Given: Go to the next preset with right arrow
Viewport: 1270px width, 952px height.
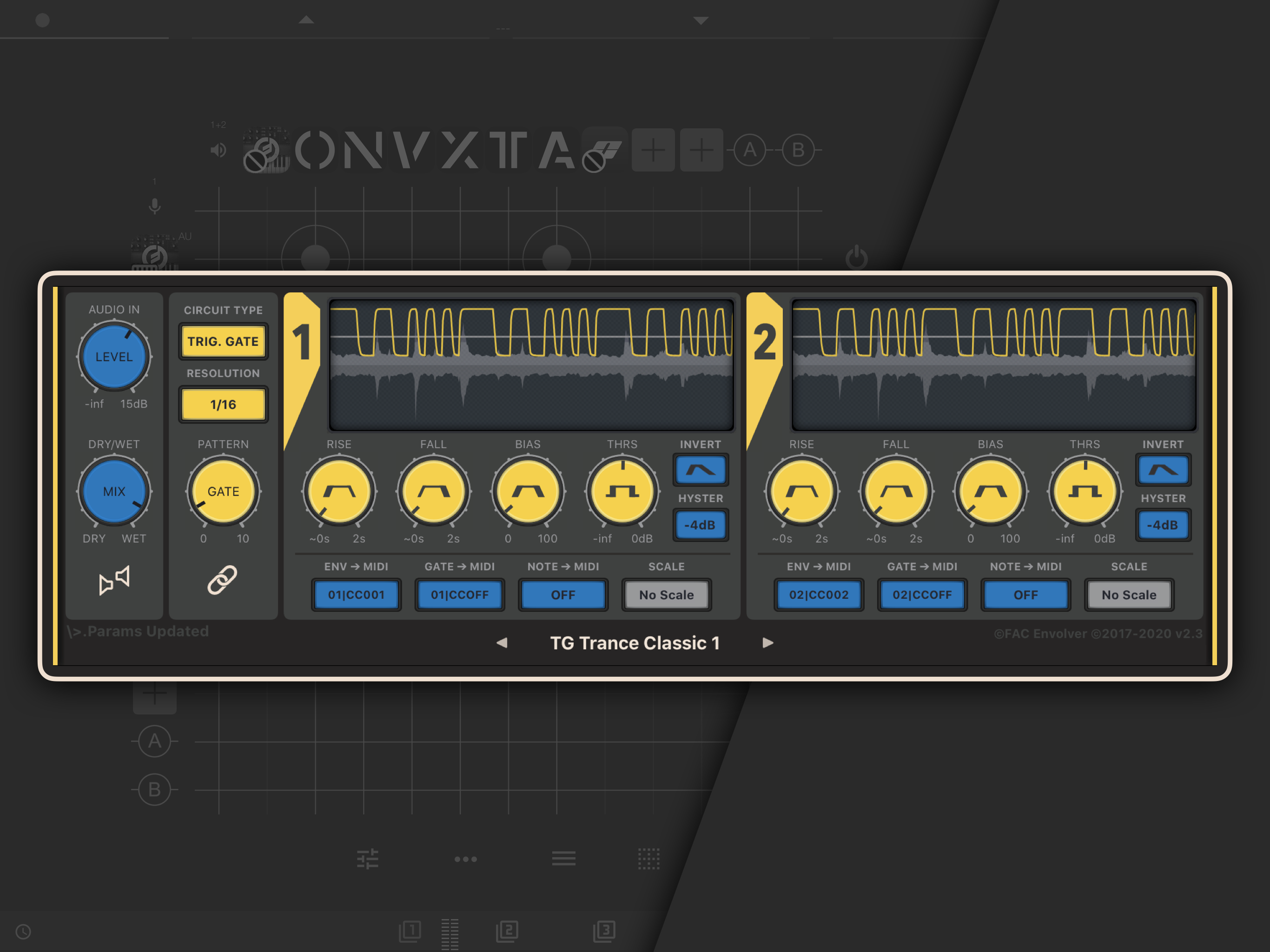Looking at the screenshot, I should (x=767, y=643).
